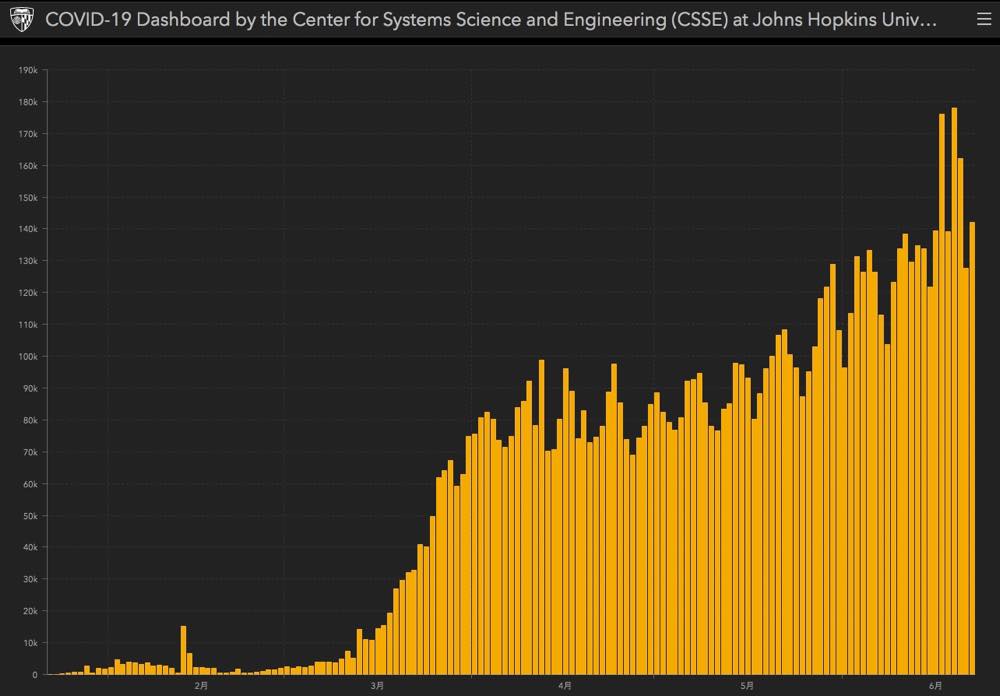This screenshot has height=696, width=1000.
Task: Click the 4月 x-axis label
Action: pos(564,686)
